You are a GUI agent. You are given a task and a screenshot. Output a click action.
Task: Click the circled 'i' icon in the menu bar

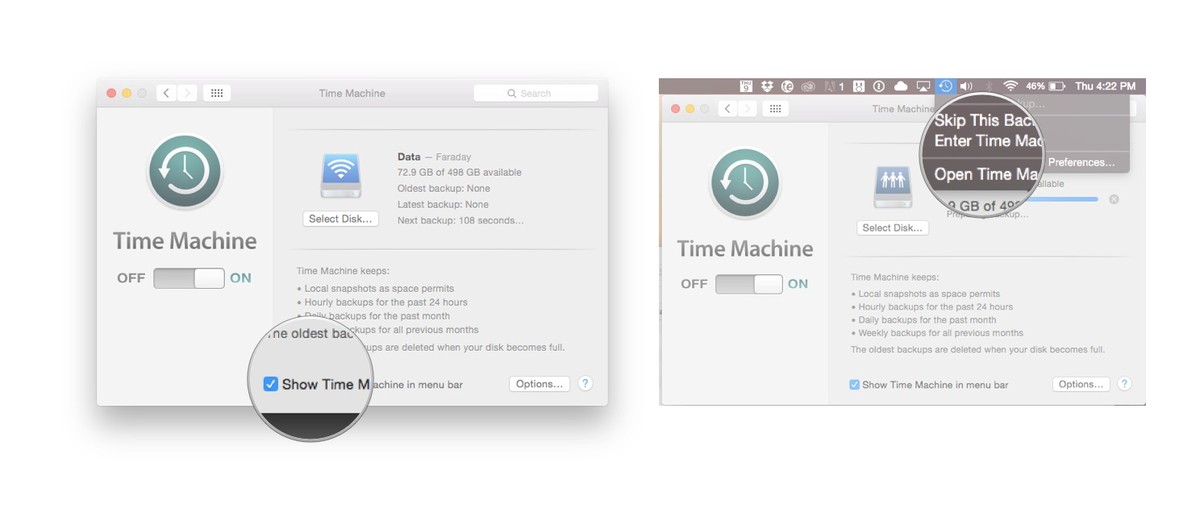point(879,87)
